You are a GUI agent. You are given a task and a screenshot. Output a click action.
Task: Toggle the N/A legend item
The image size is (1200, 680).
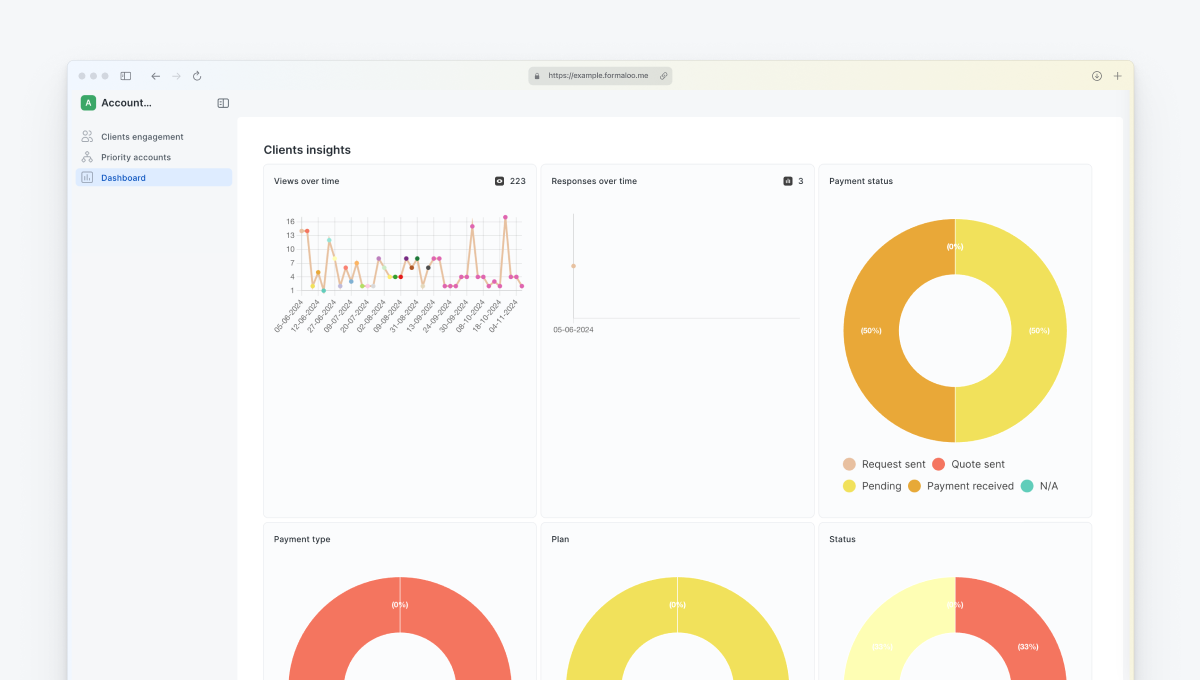click(1039, 486)
